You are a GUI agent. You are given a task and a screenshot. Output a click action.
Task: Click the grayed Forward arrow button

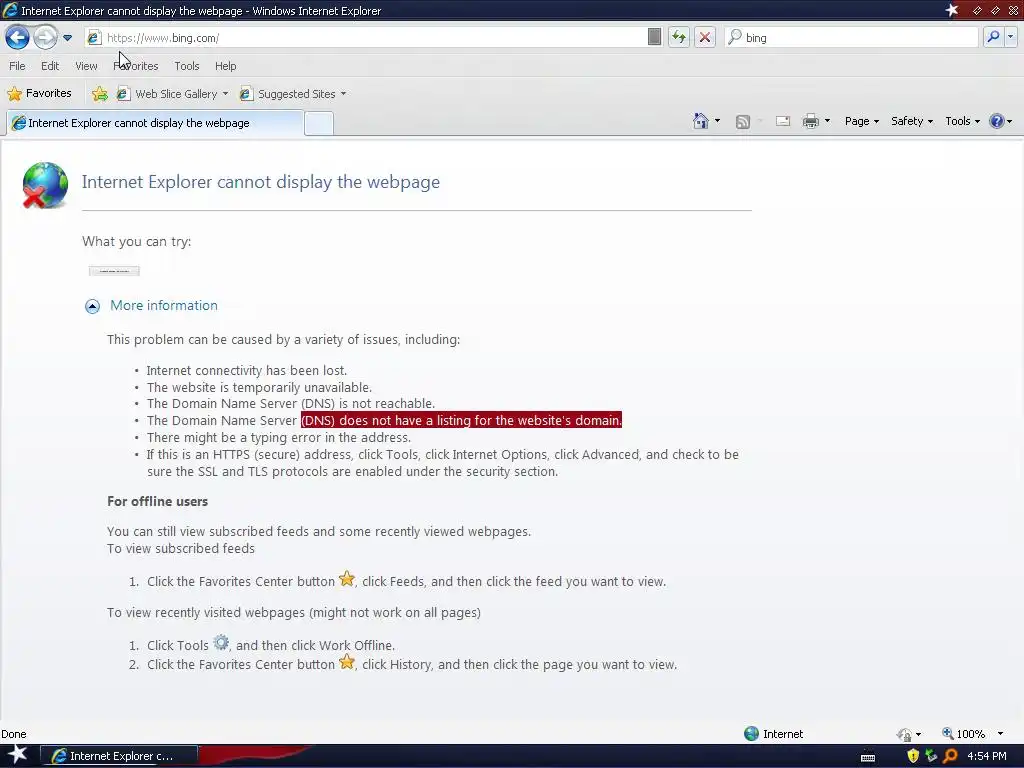coord(45,37)
